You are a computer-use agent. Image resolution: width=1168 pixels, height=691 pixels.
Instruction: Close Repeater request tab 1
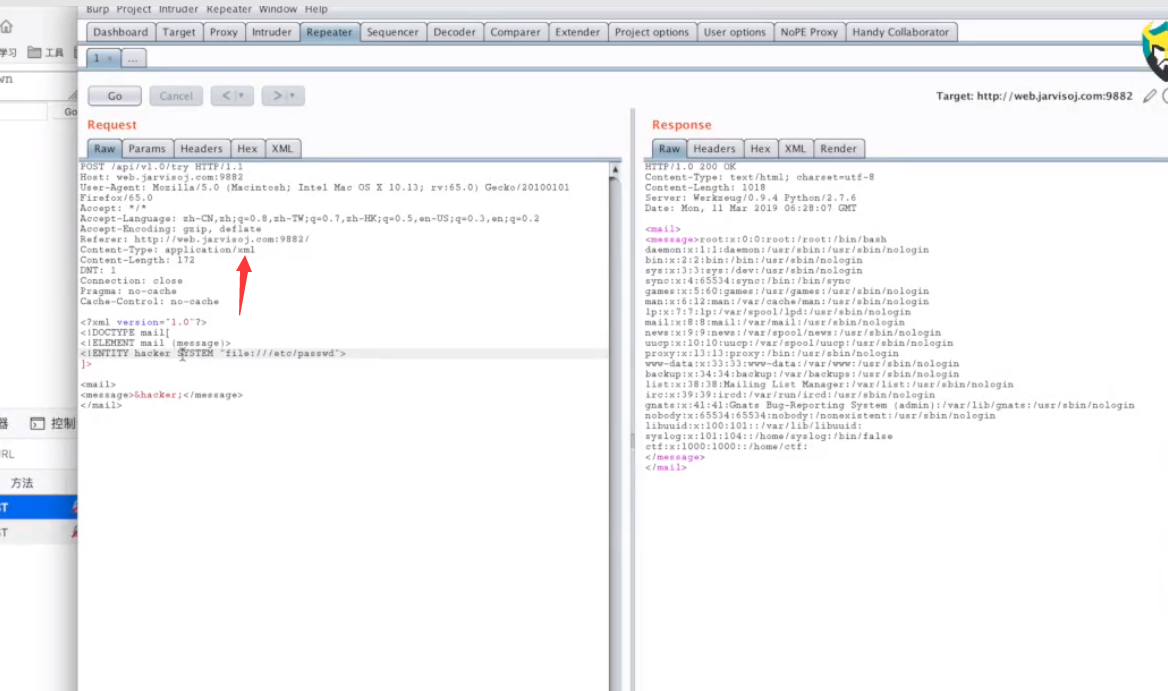coord(110,58)
